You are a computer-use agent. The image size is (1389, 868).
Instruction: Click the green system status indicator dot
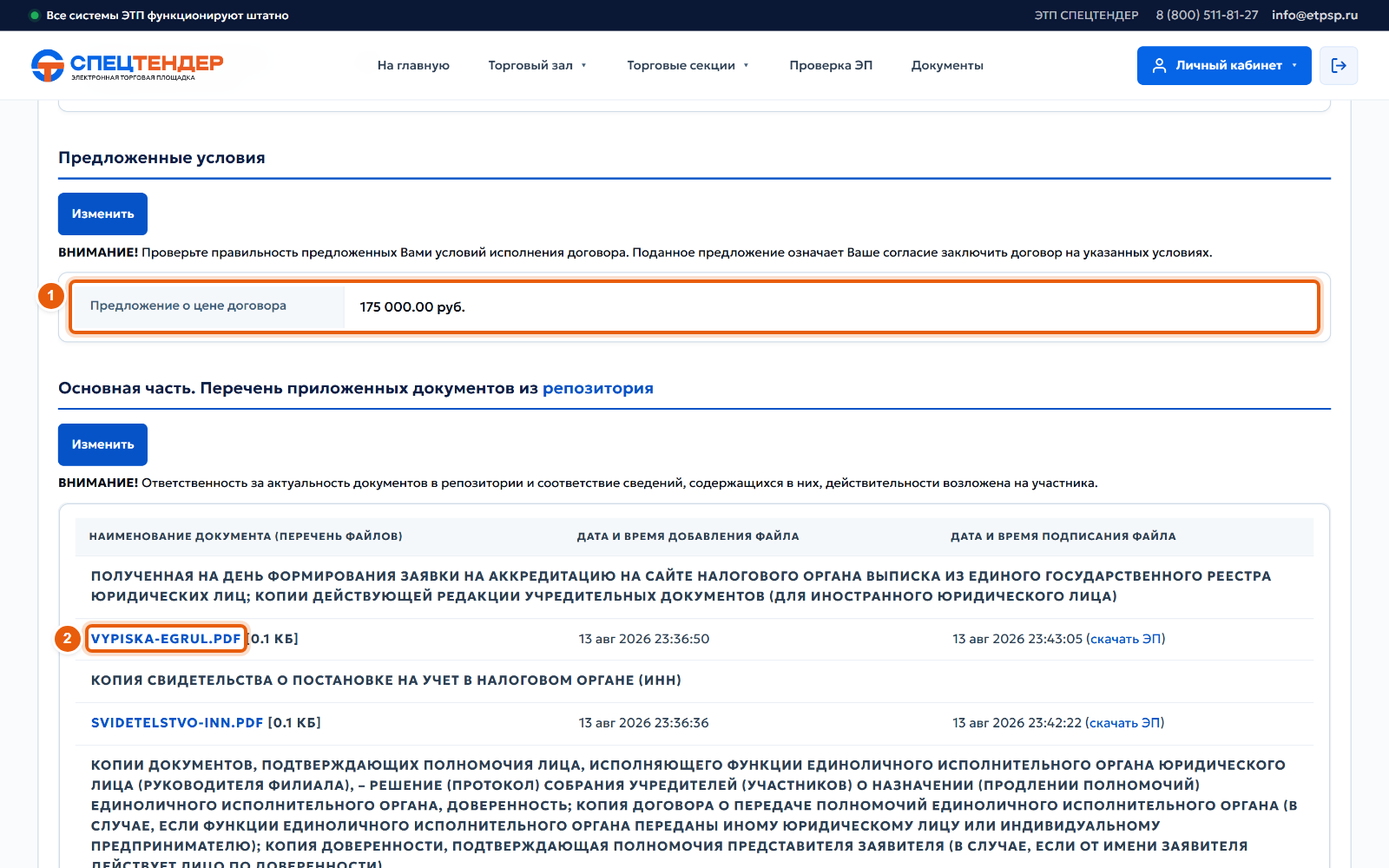tap(35, 16)
